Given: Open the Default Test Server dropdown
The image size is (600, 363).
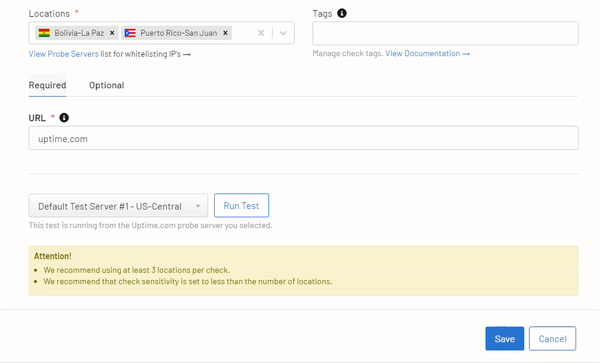Looking at the screenshot, I should (x=118, y=206).
